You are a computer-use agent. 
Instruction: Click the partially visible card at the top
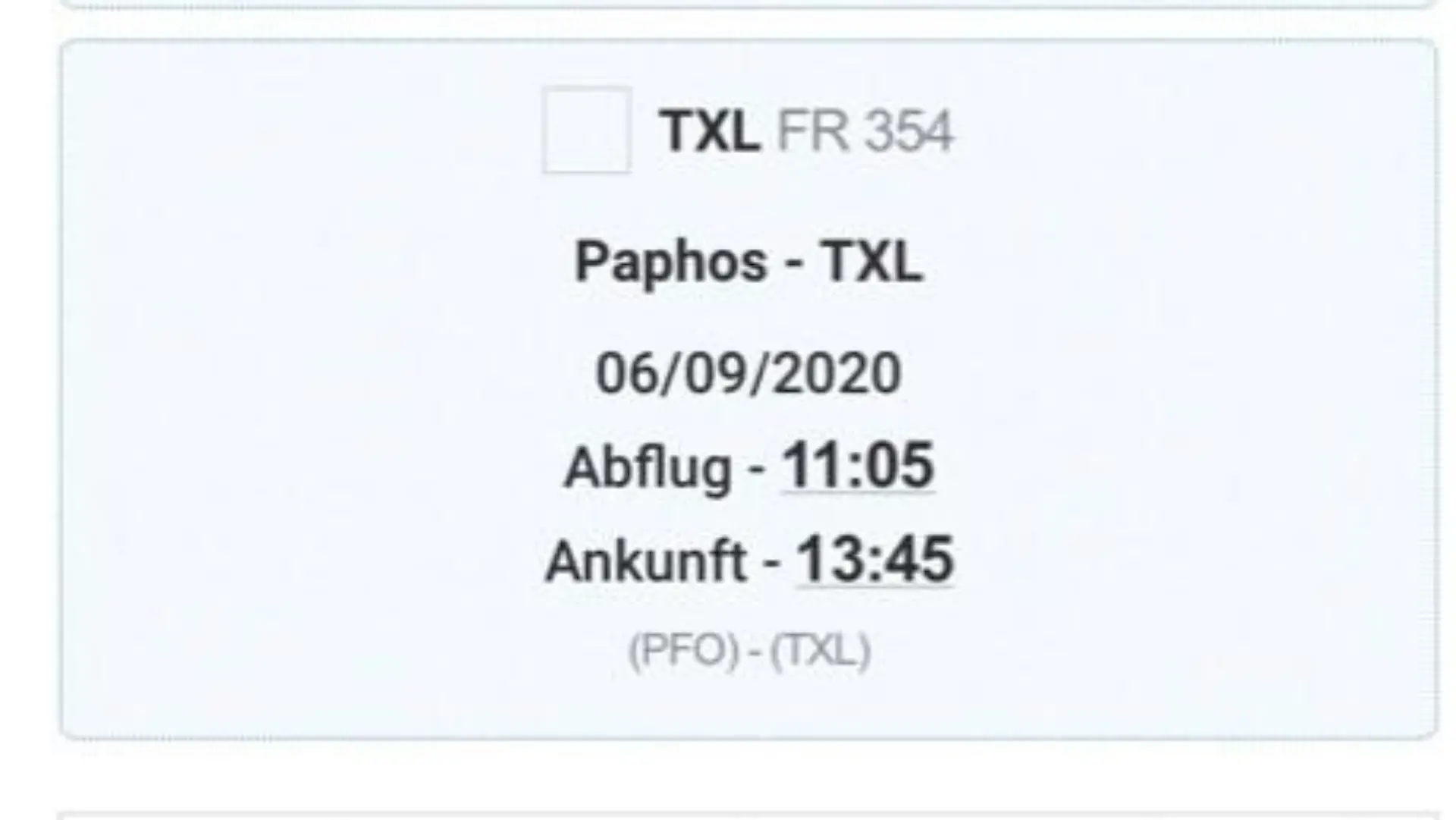(x=748, y=3)
